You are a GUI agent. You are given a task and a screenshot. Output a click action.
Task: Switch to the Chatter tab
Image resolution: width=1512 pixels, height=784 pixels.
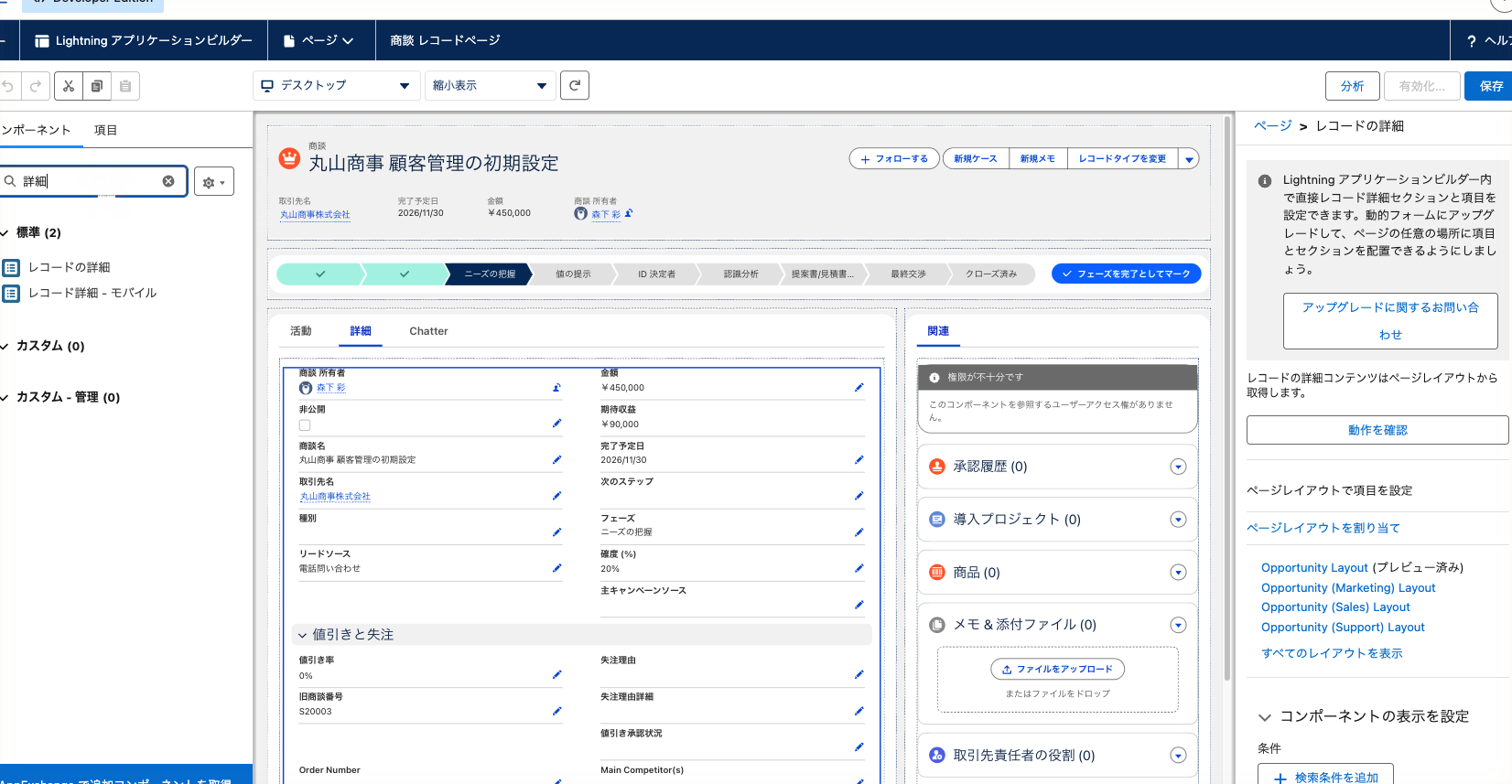click(428, 331)
